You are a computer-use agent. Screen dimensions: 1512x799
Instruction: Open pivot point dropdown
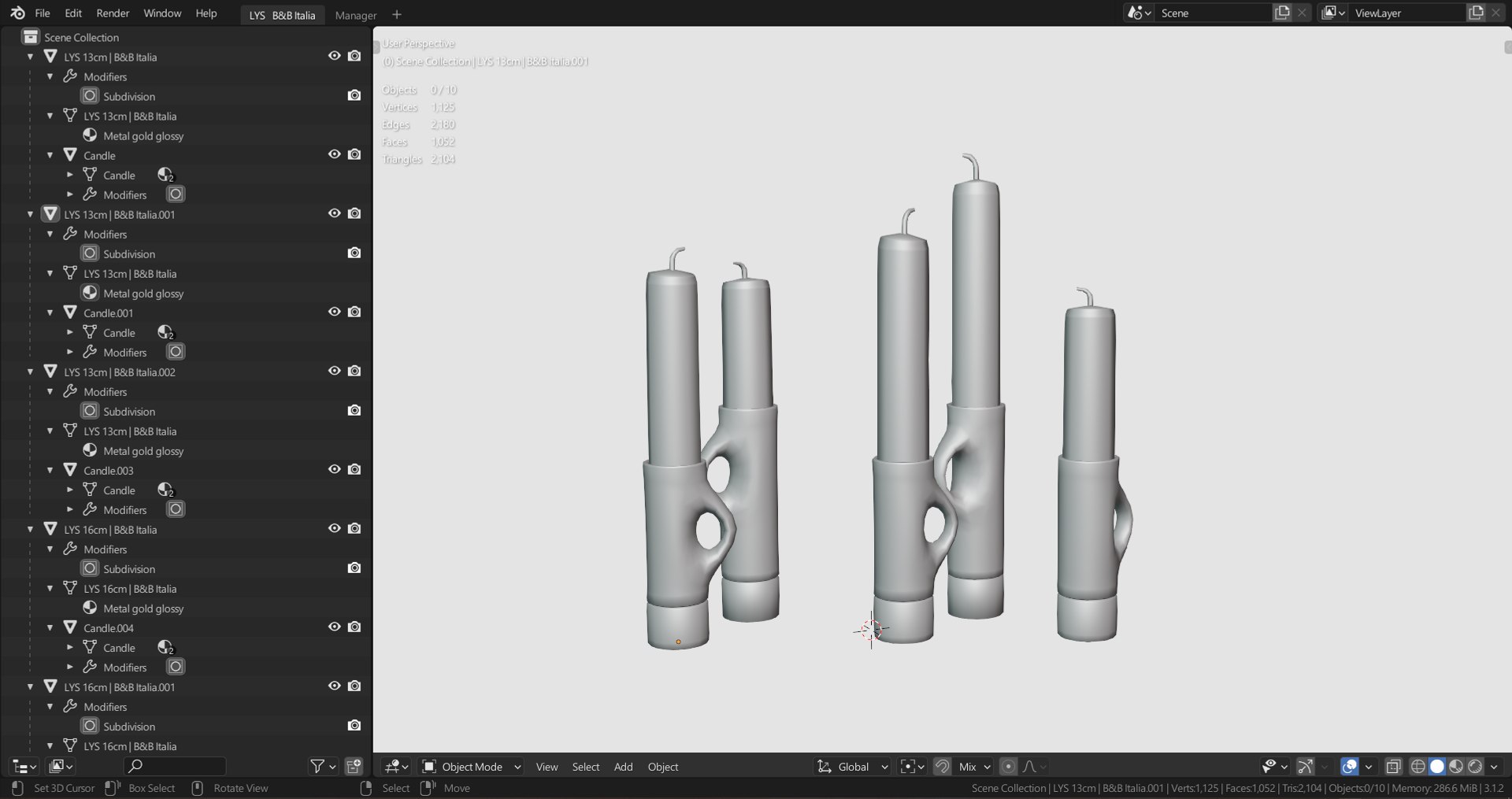[x=912, y=766]
